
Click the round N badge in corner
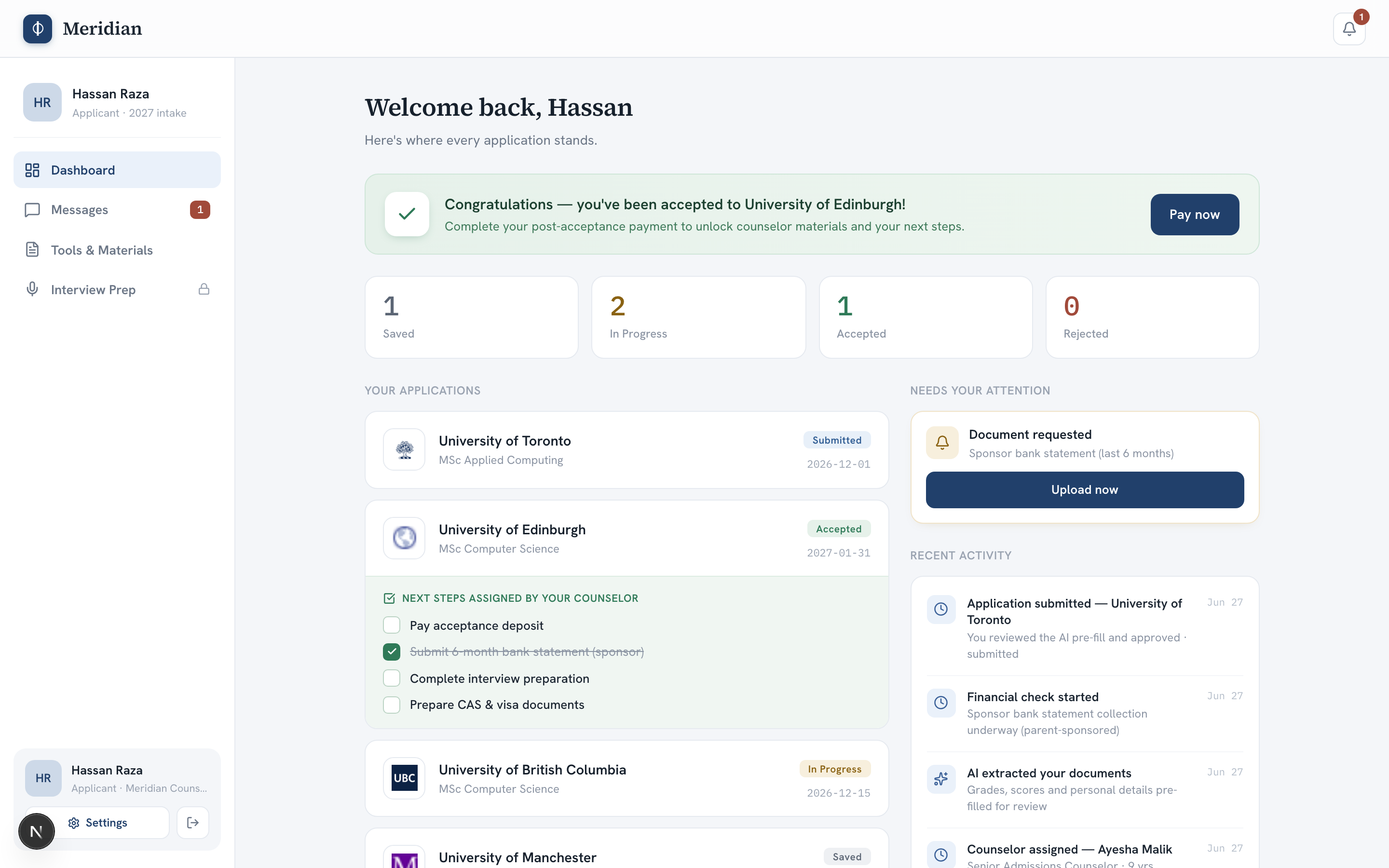coord(36,831)
